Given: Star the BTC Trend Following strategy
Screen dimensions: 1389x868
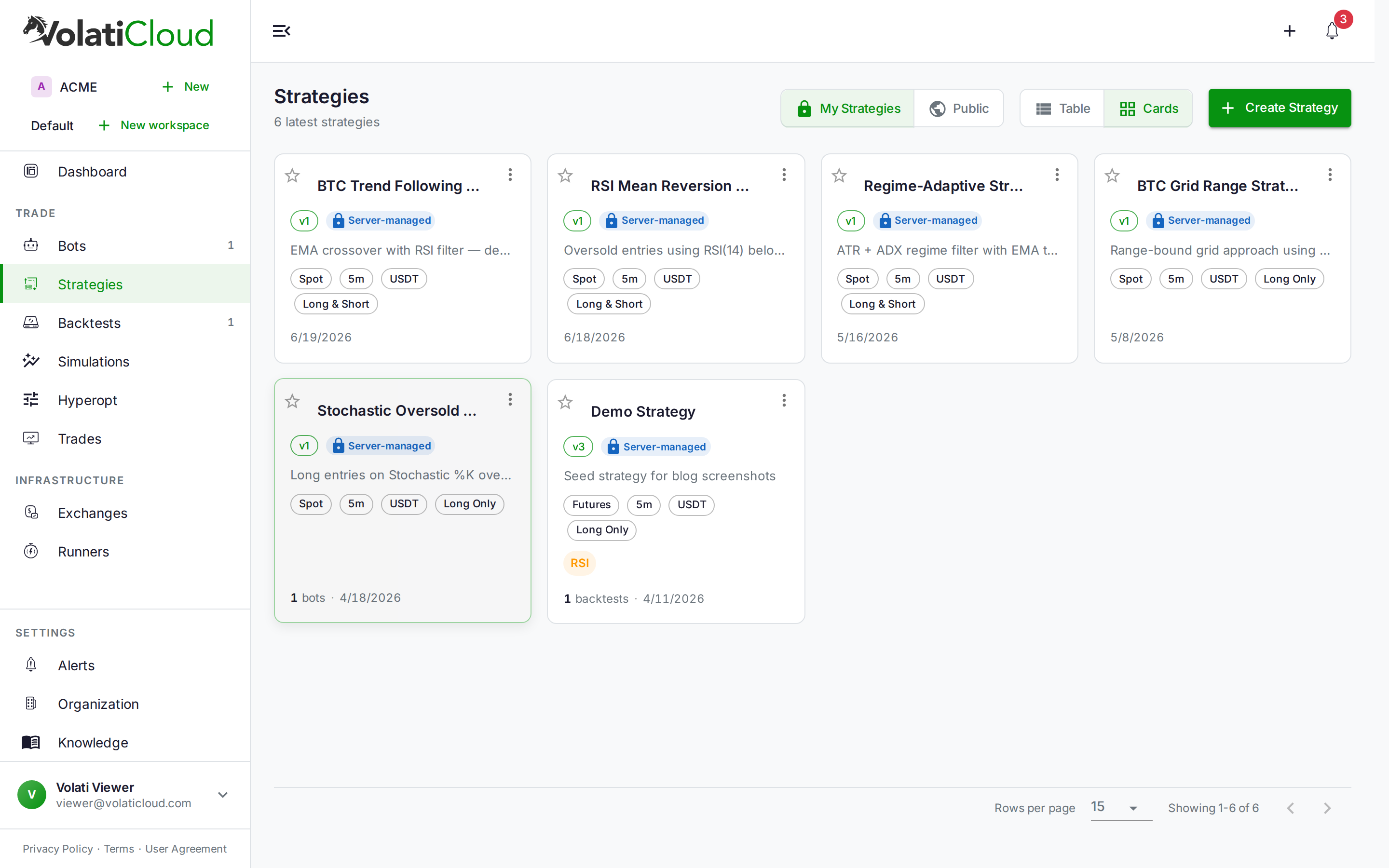Looking at the screenshot, I should pyautogui.click(x=292, y=175).
